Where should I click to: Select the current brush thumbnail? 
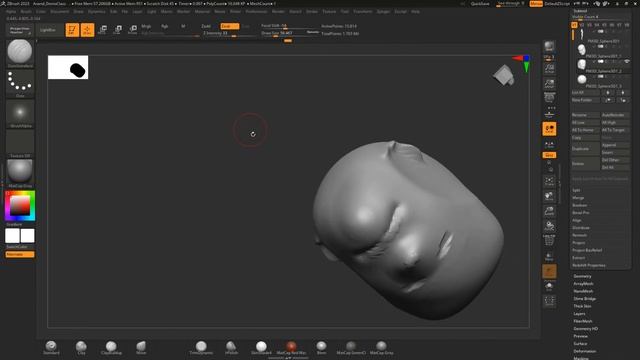(20, 52)
